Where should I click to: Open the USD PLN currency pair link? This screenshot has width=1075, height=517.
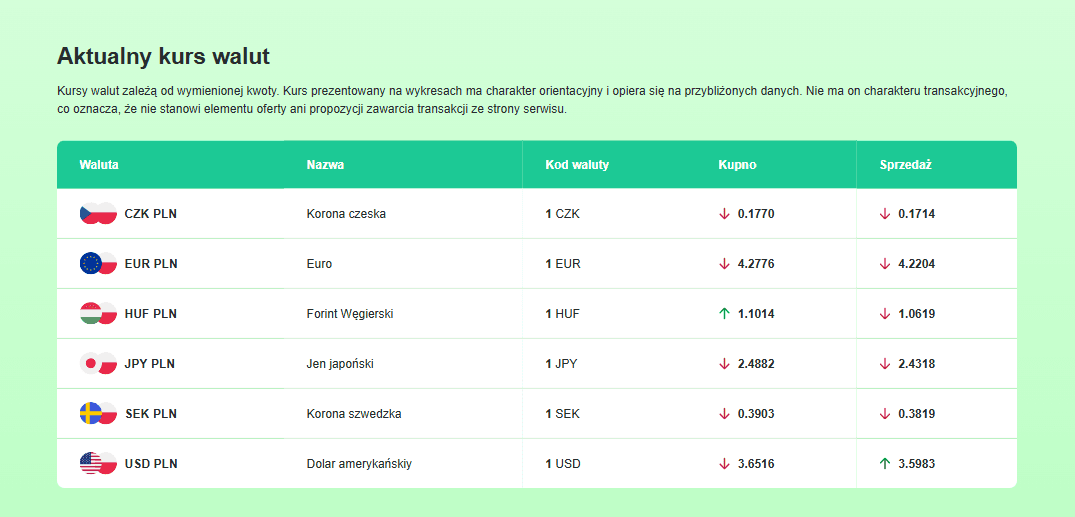click(151, 463)
